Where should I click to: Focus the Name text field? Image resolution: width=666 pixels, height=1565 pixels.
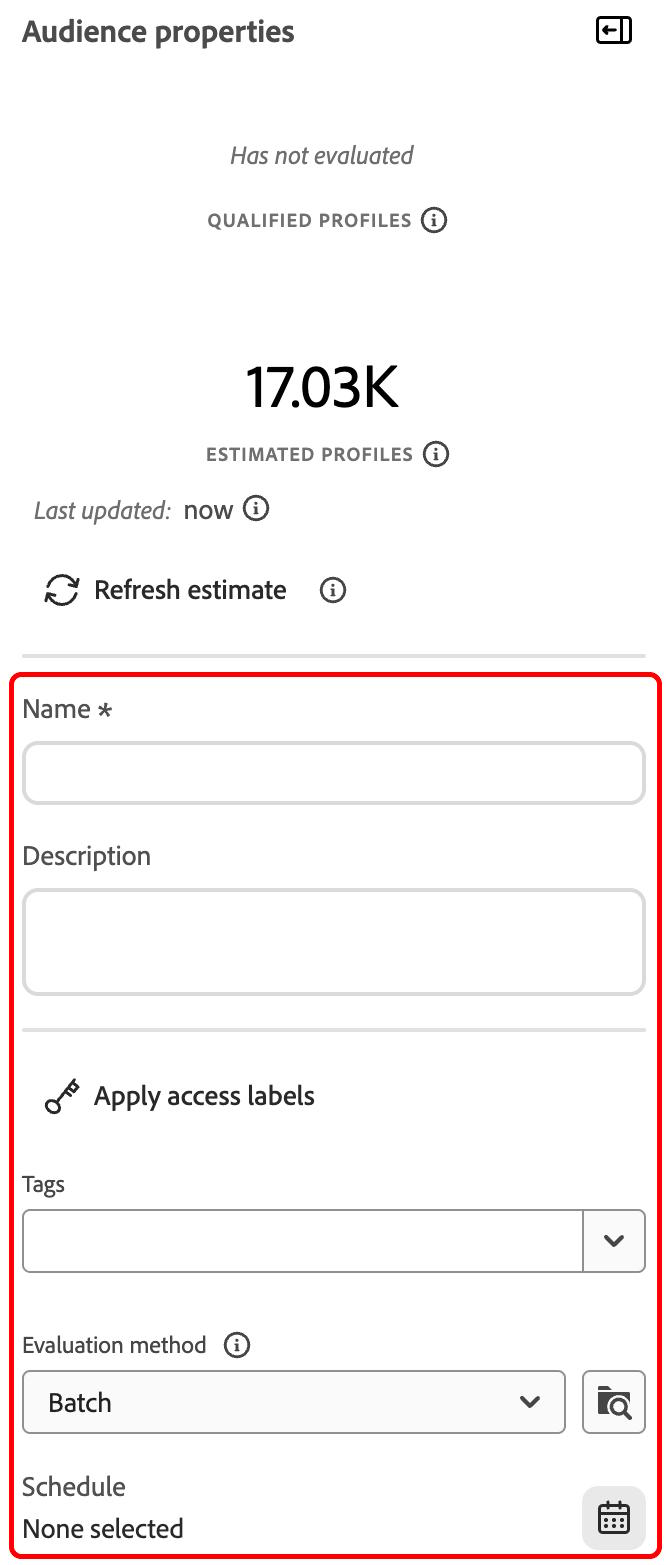coord(334,773)
